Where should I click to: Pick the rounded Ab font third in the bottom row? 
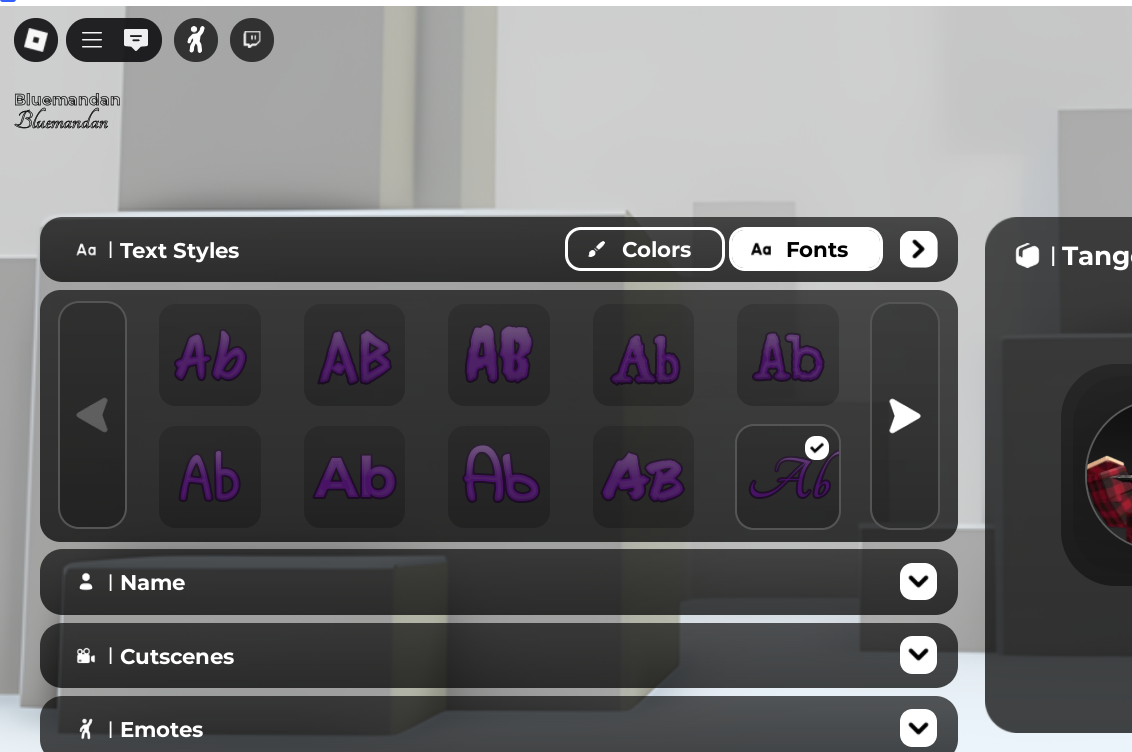pyautogui.click(x=498, y=477)
